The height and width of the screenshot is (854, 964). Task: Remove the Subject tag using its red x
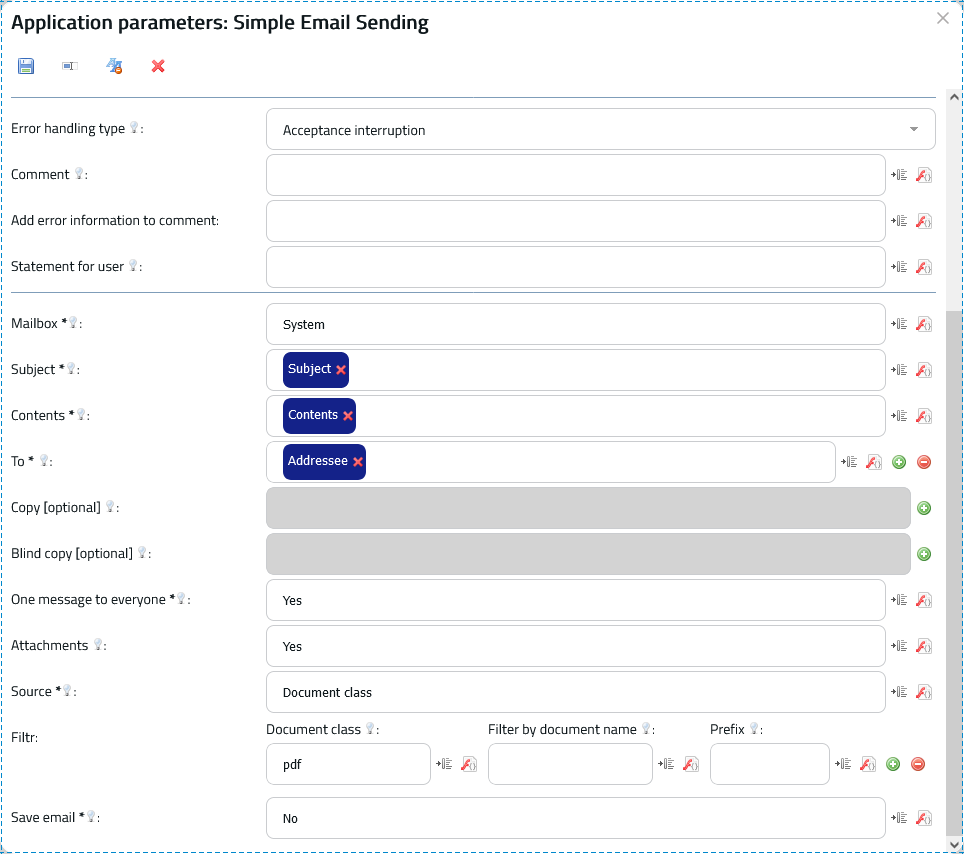[x=341, y=370]
